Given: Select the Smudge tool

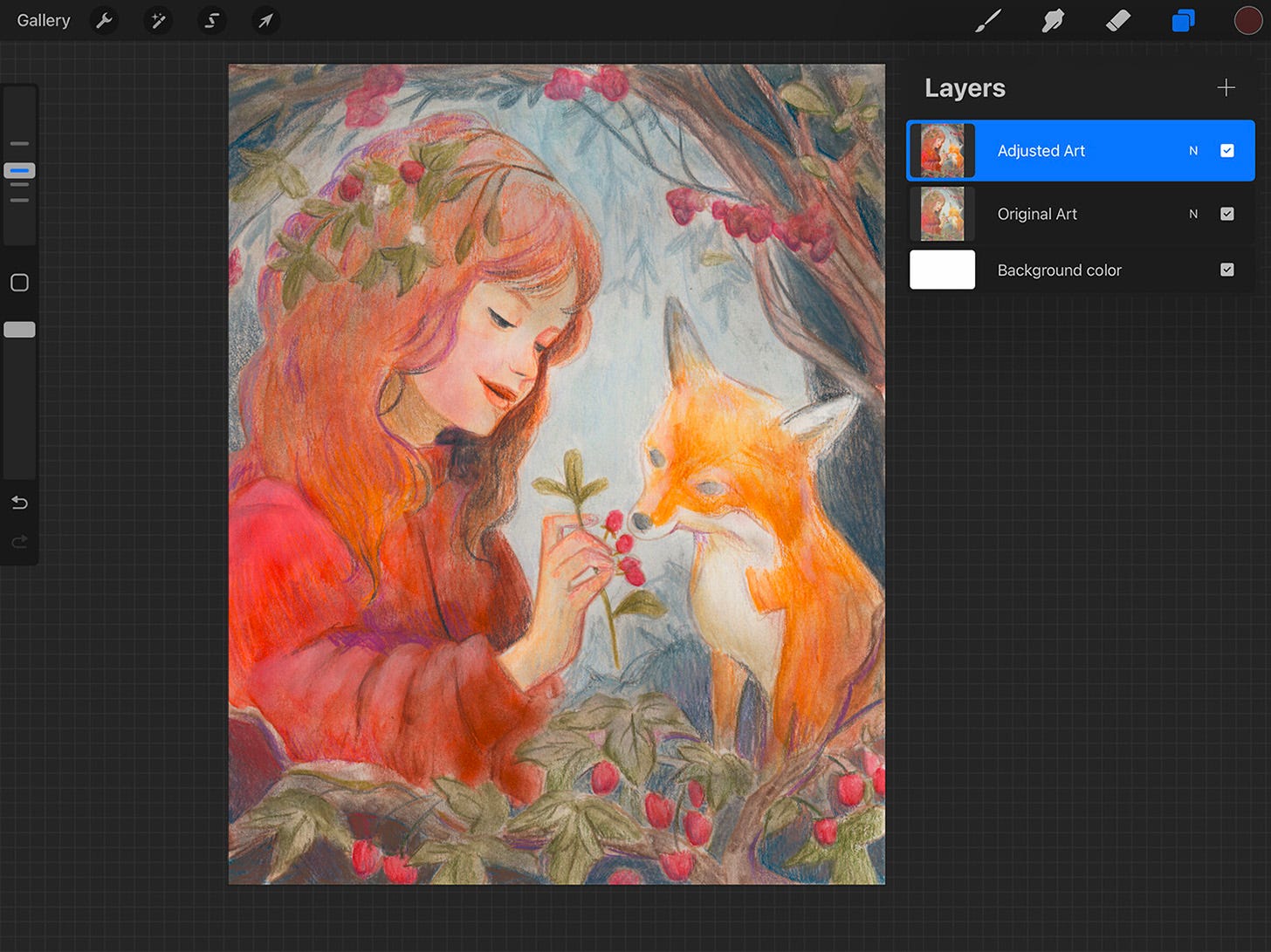Looking at the screenshot, I should [1052, 20].
